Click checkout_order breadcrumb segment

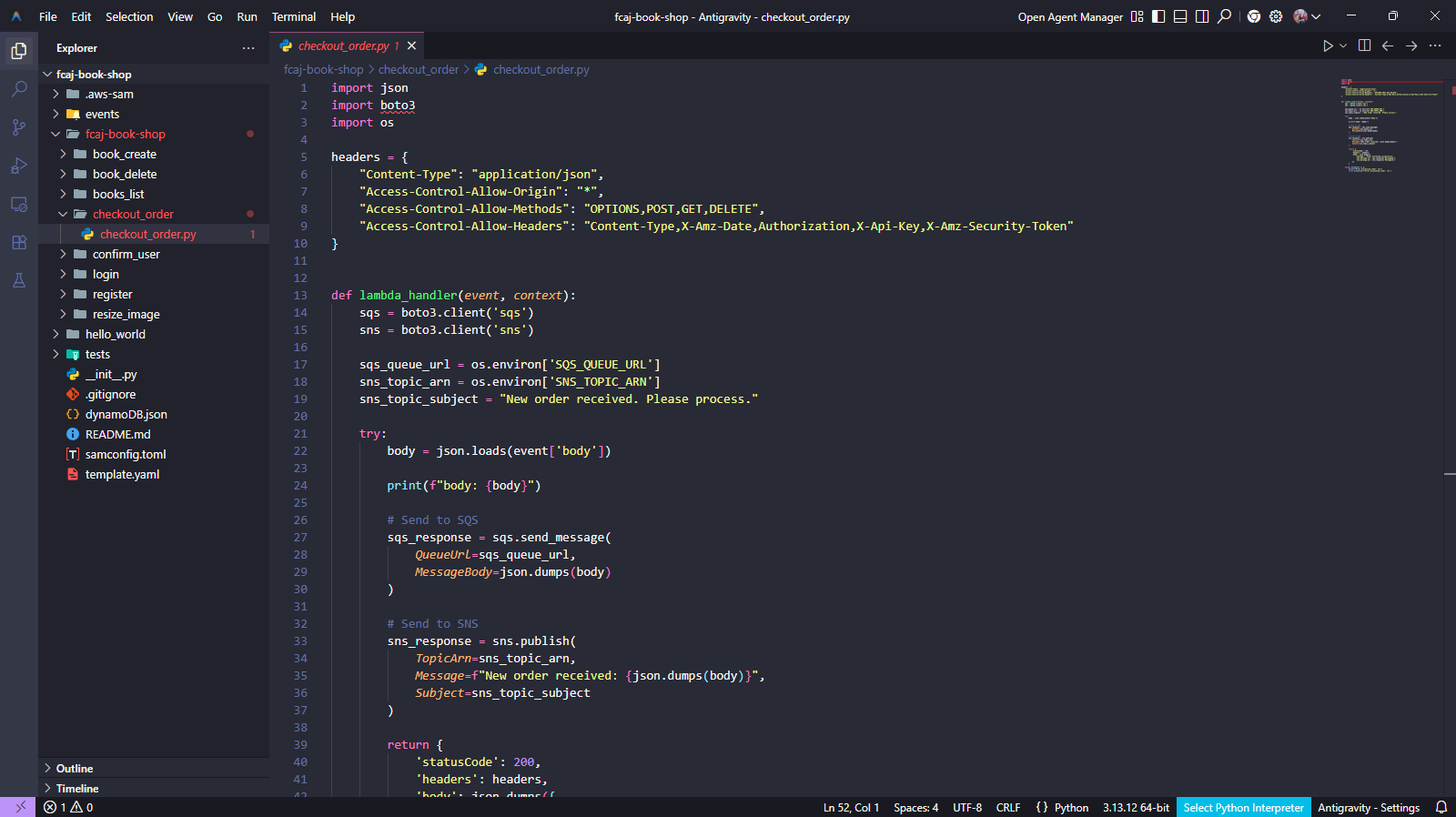tap(419, 69)
